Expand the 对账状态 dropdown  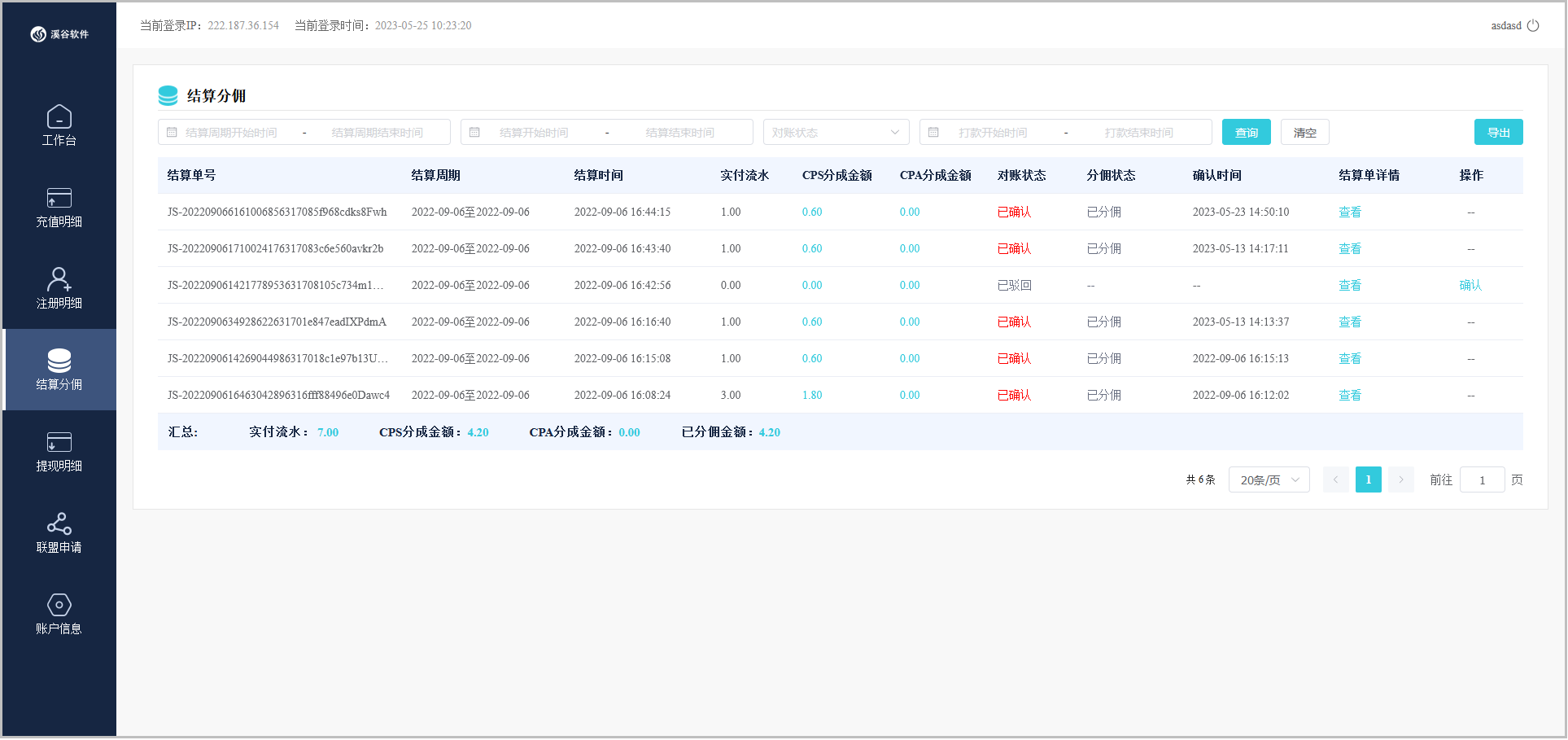tap(836, 132)
